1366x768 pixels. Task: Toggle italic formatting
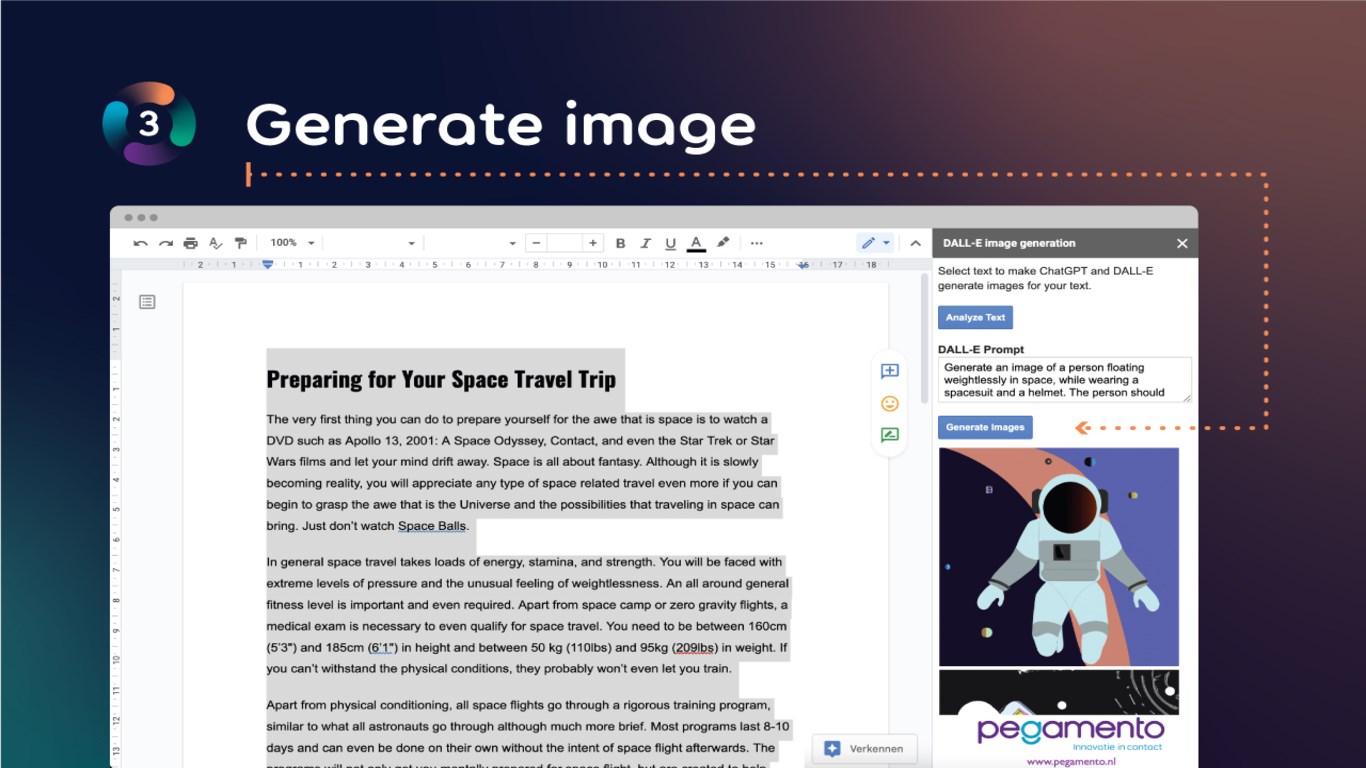tap(645, 243)
